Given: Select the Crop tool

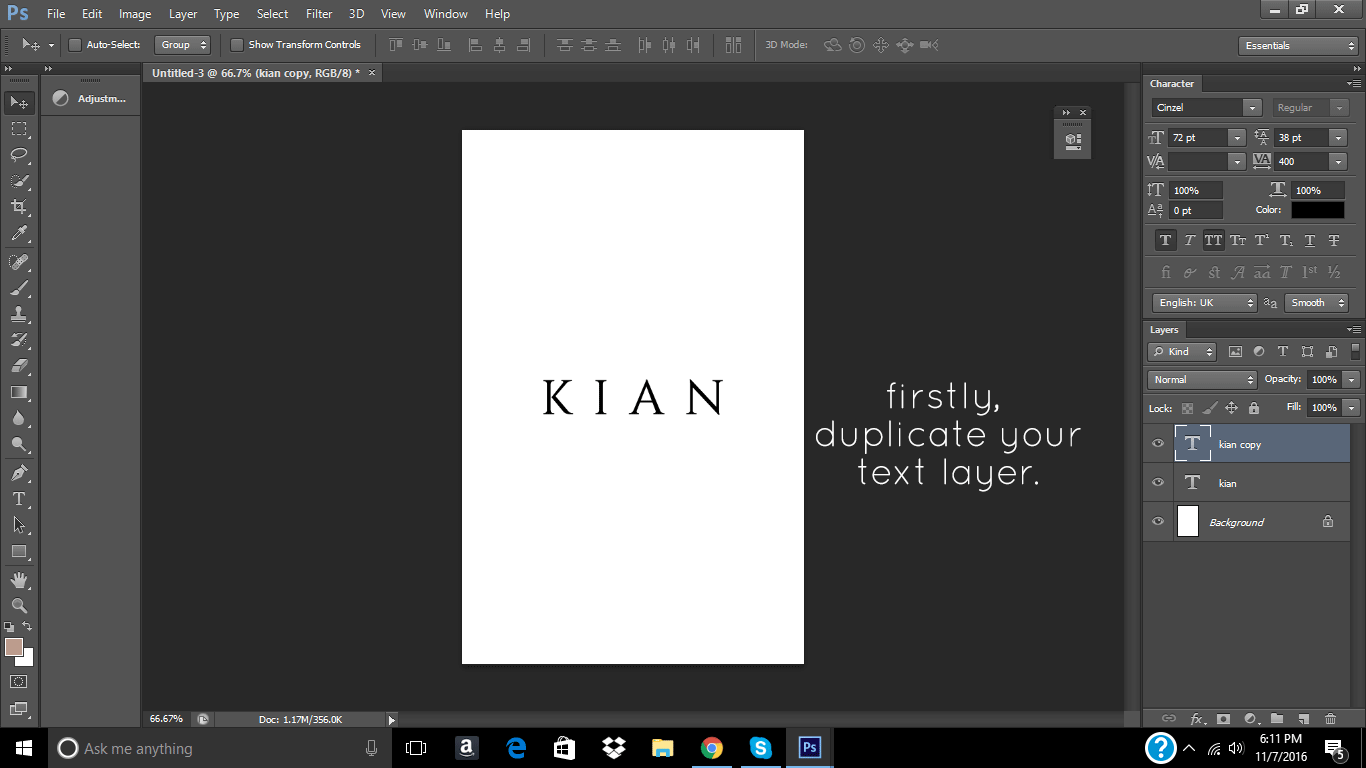Looking at the screenshot, I should coord(19,207).
